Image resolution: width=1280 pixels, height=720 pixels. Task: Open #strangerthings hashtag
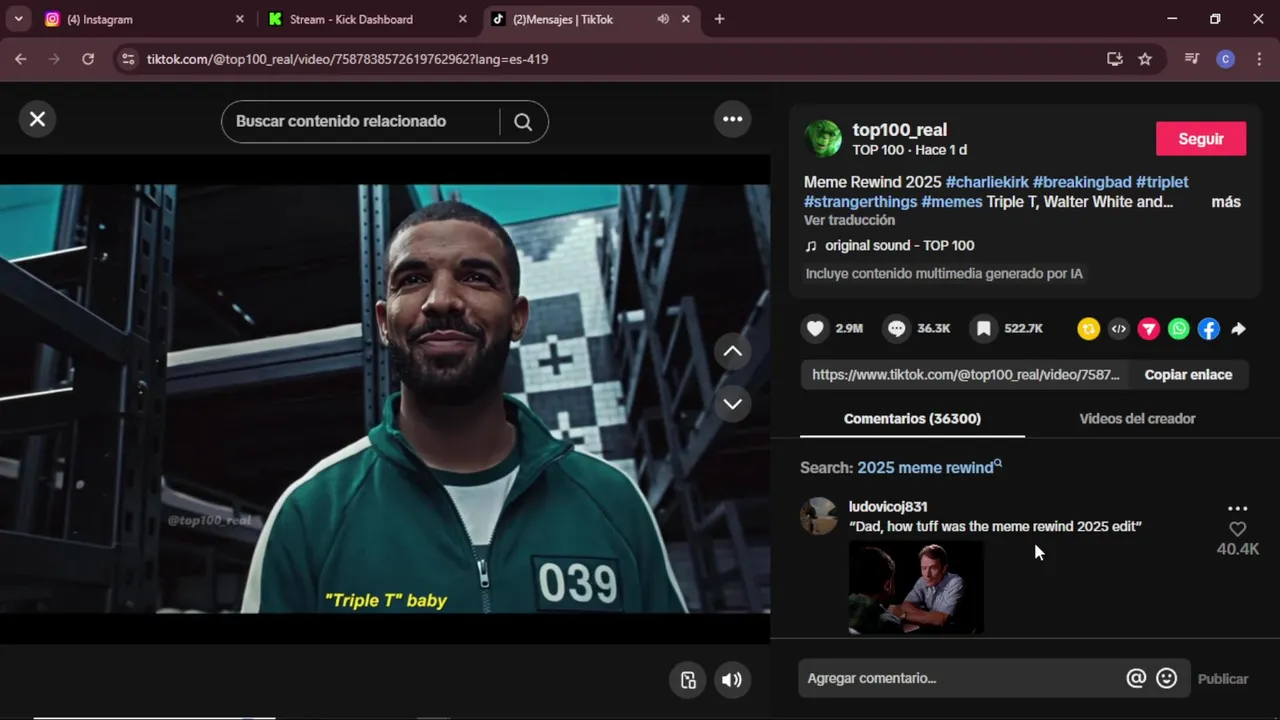[x=860, y=202]
